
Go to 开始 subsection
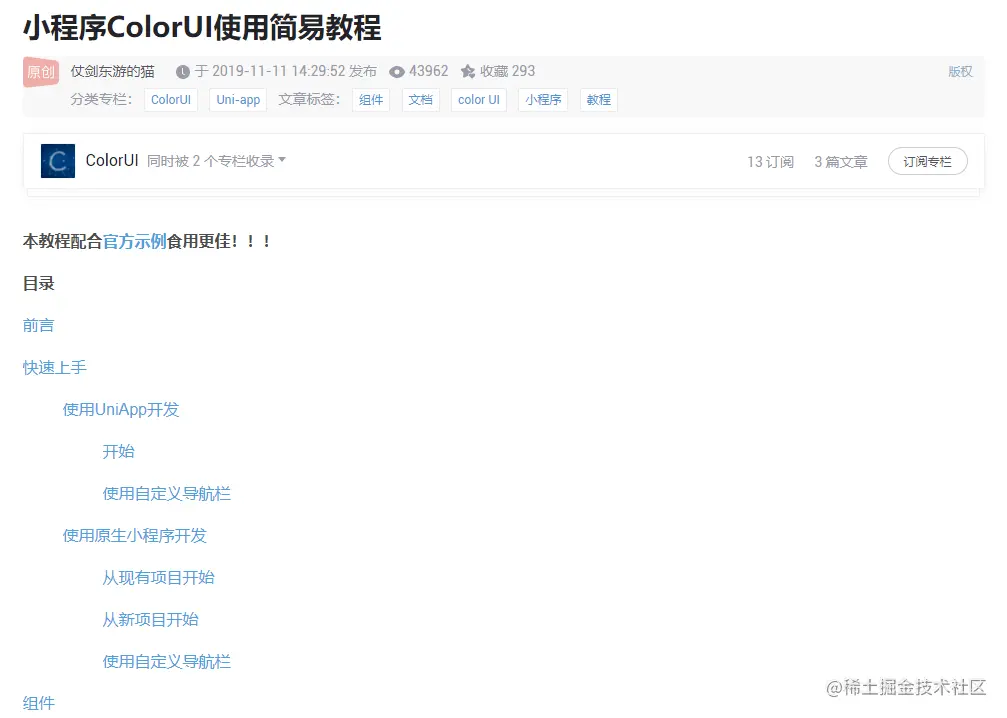pos(119,451)
